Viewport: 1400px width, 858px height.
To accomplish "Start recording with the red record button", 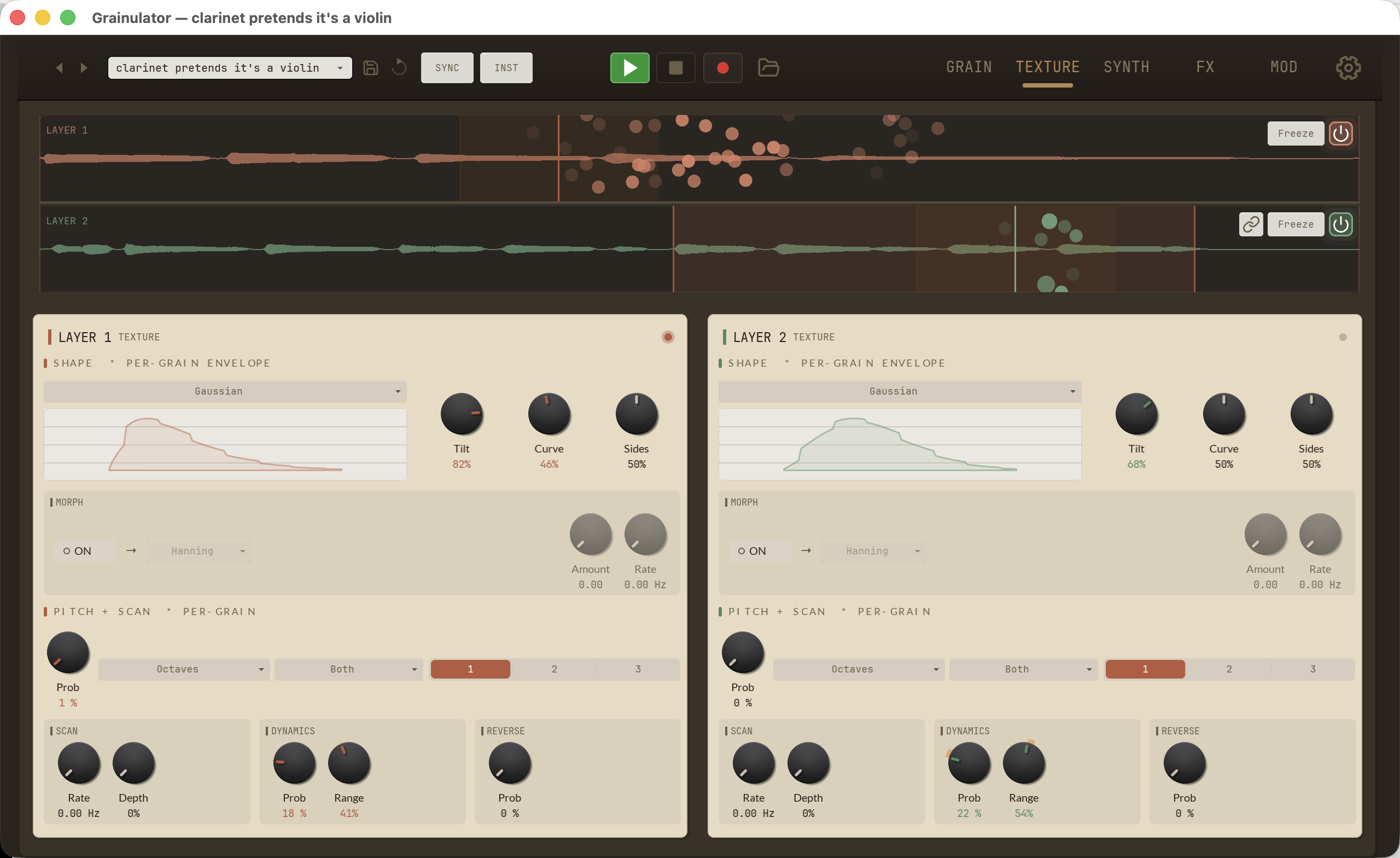I will 723,68.
